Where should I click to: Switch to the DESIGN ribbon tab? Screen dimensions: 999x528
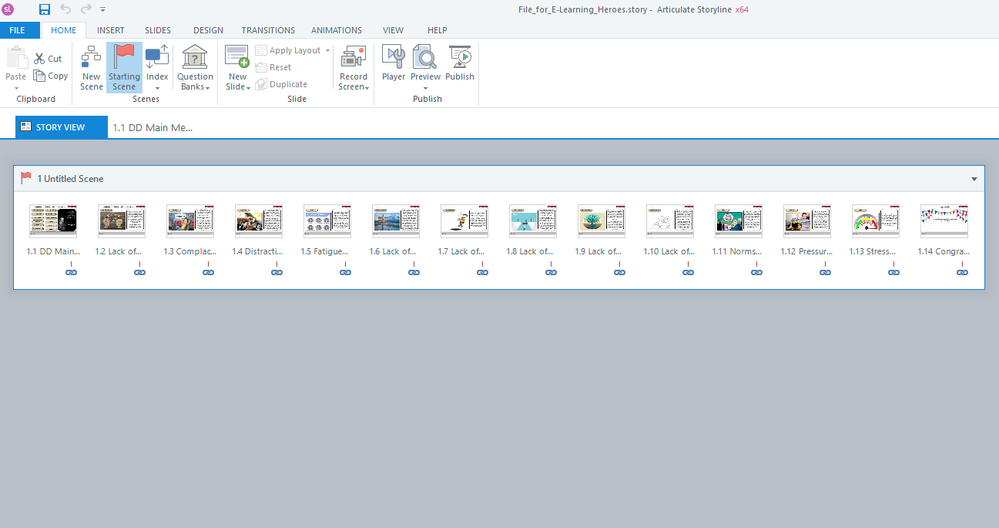tap(208, 30)
